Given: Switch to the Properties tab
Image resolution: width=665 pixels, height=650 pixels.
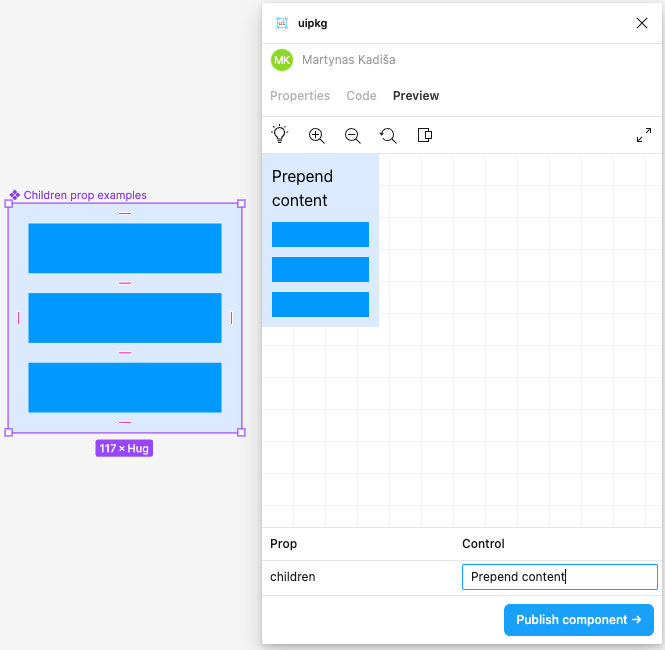Looking at the screenshot, I should [300, 96].
